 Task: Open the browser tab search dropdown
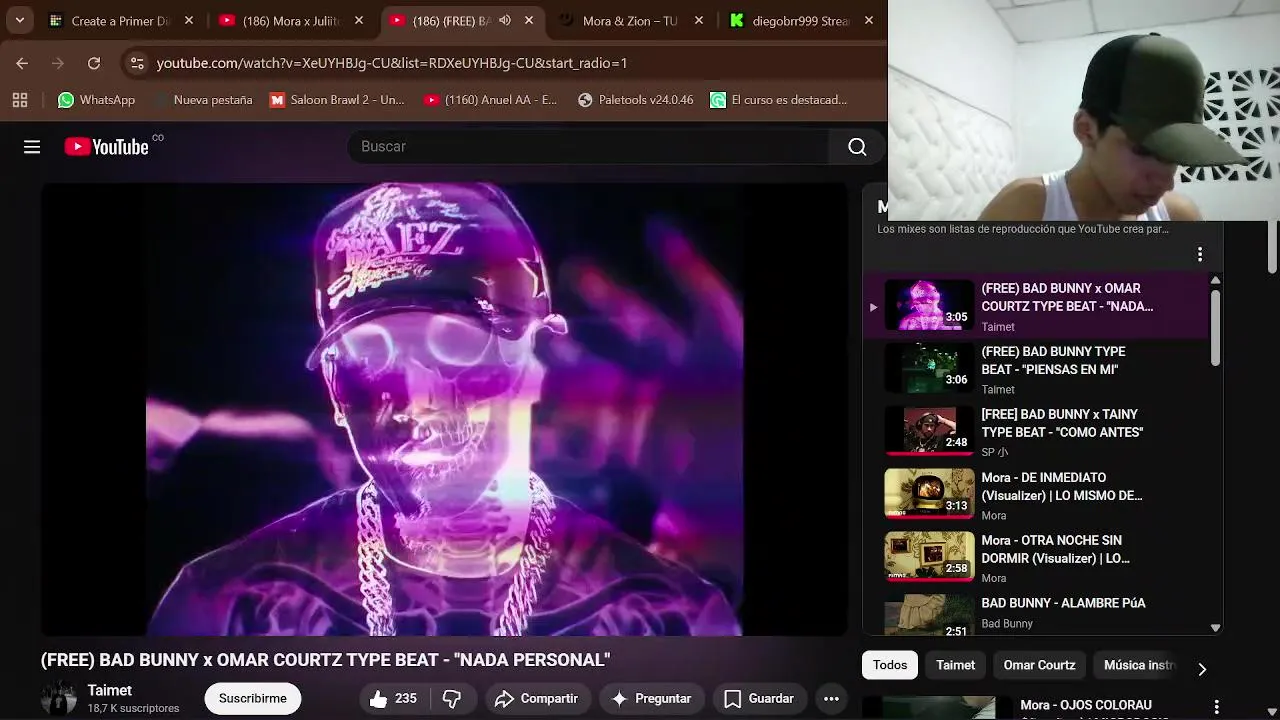pos(19,20)
